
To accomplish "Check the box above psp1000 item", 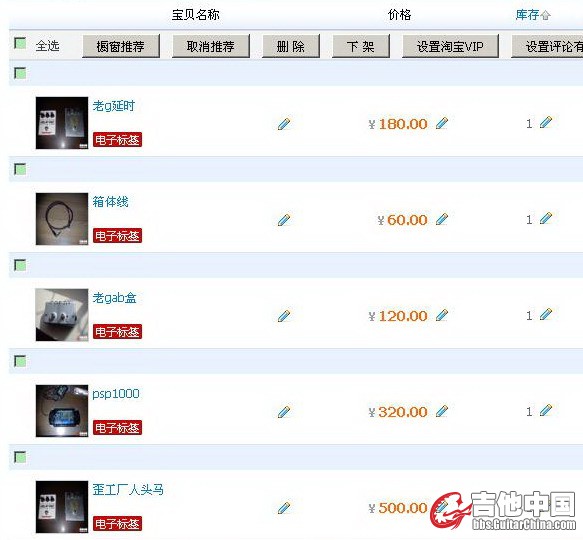I will click(x=20, y=361).
